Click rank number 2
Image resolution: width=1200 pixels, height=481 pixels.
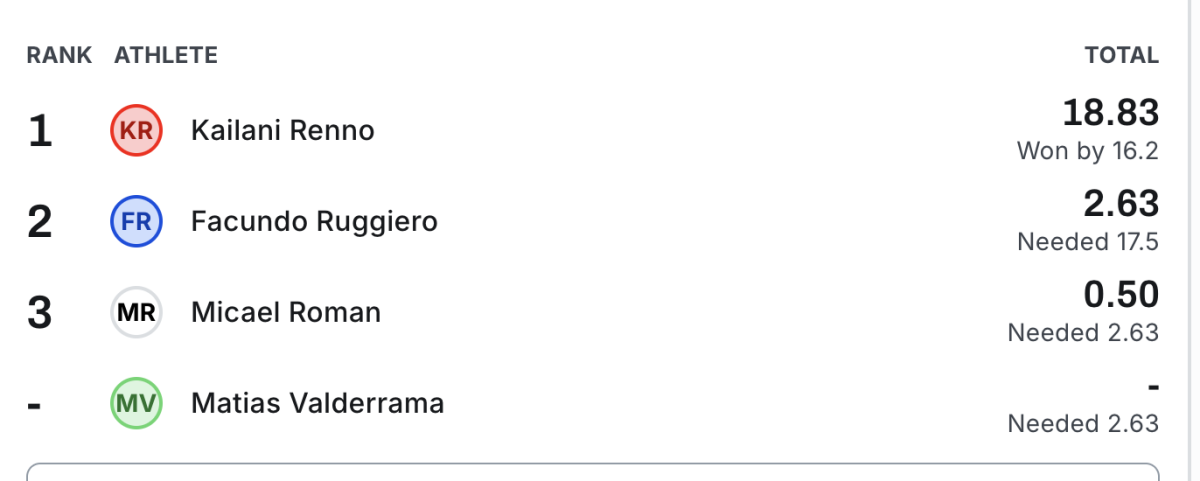click(x=40, y=221)
